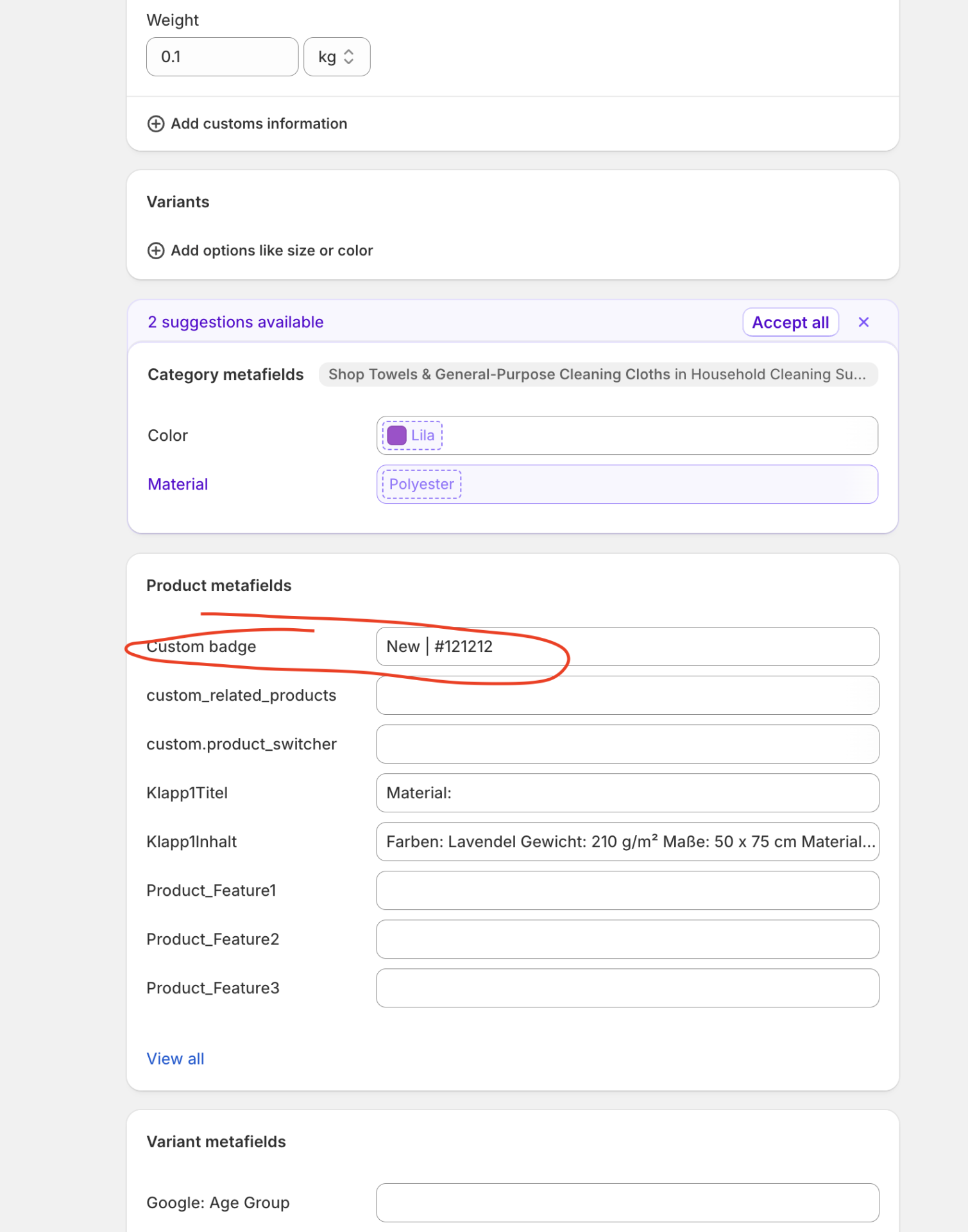Click the custom_related_products input field
This screenshot has width=968, height=1232.
click(x=627, y=696)
